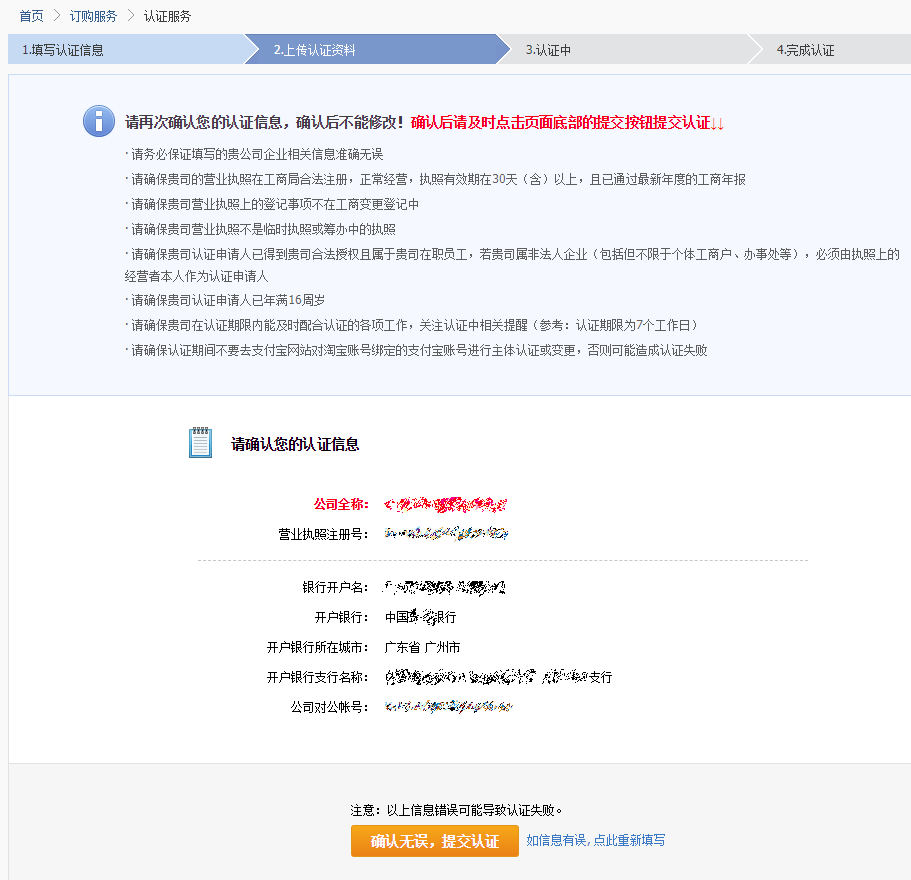Go to 首页 in the breadcrumb
This screenshot has height=880, width=911.
[31, 16]
